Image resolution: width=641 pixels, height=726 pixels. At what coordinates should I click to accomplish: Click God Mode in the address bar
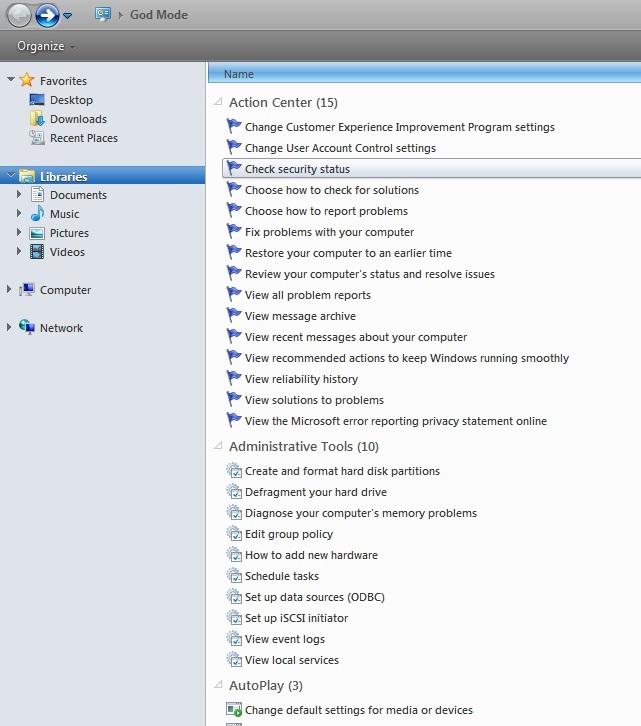[x=159, y=15]
